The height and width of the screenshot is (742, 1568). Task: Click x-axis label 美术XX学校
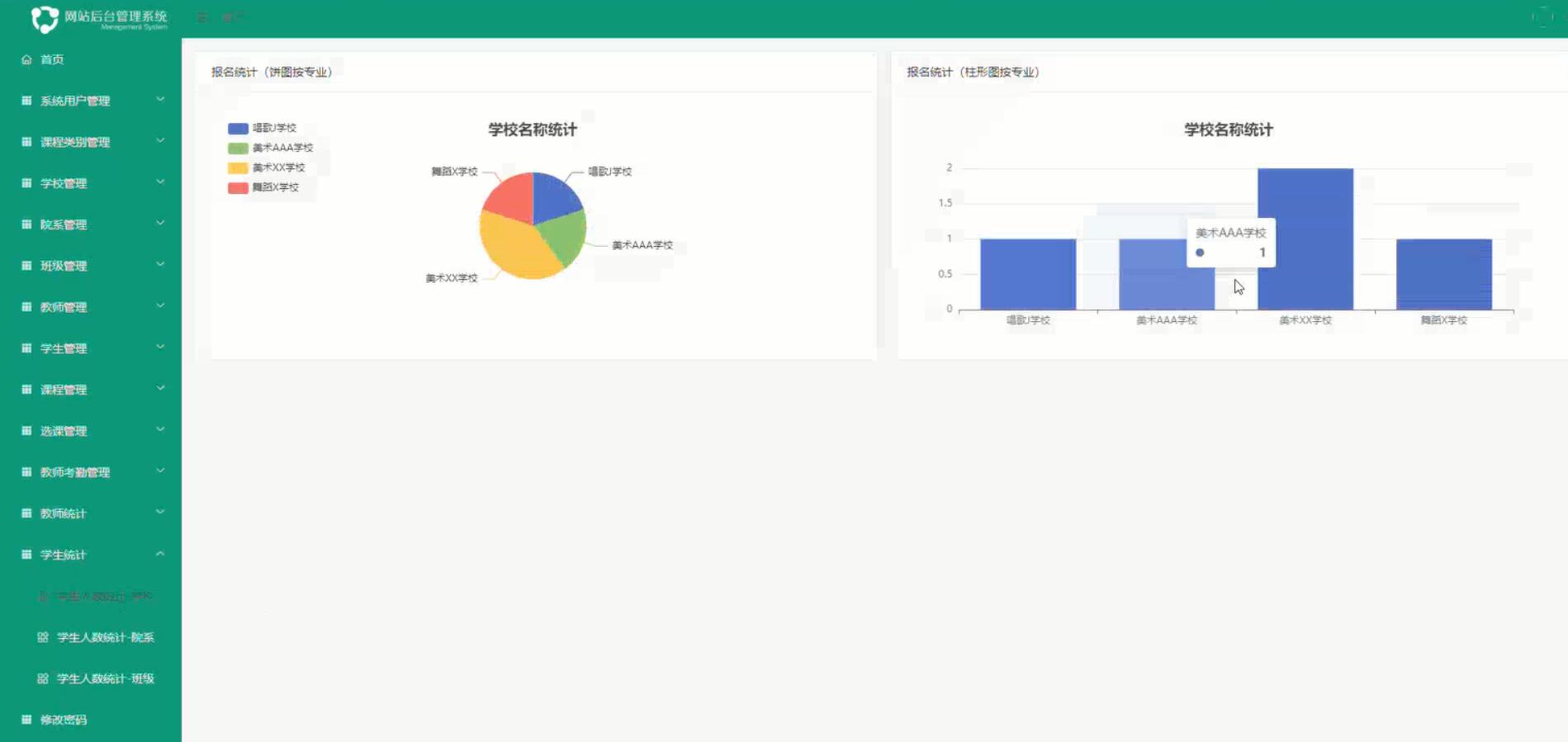pyautogui.click(x=1305, y=320)
